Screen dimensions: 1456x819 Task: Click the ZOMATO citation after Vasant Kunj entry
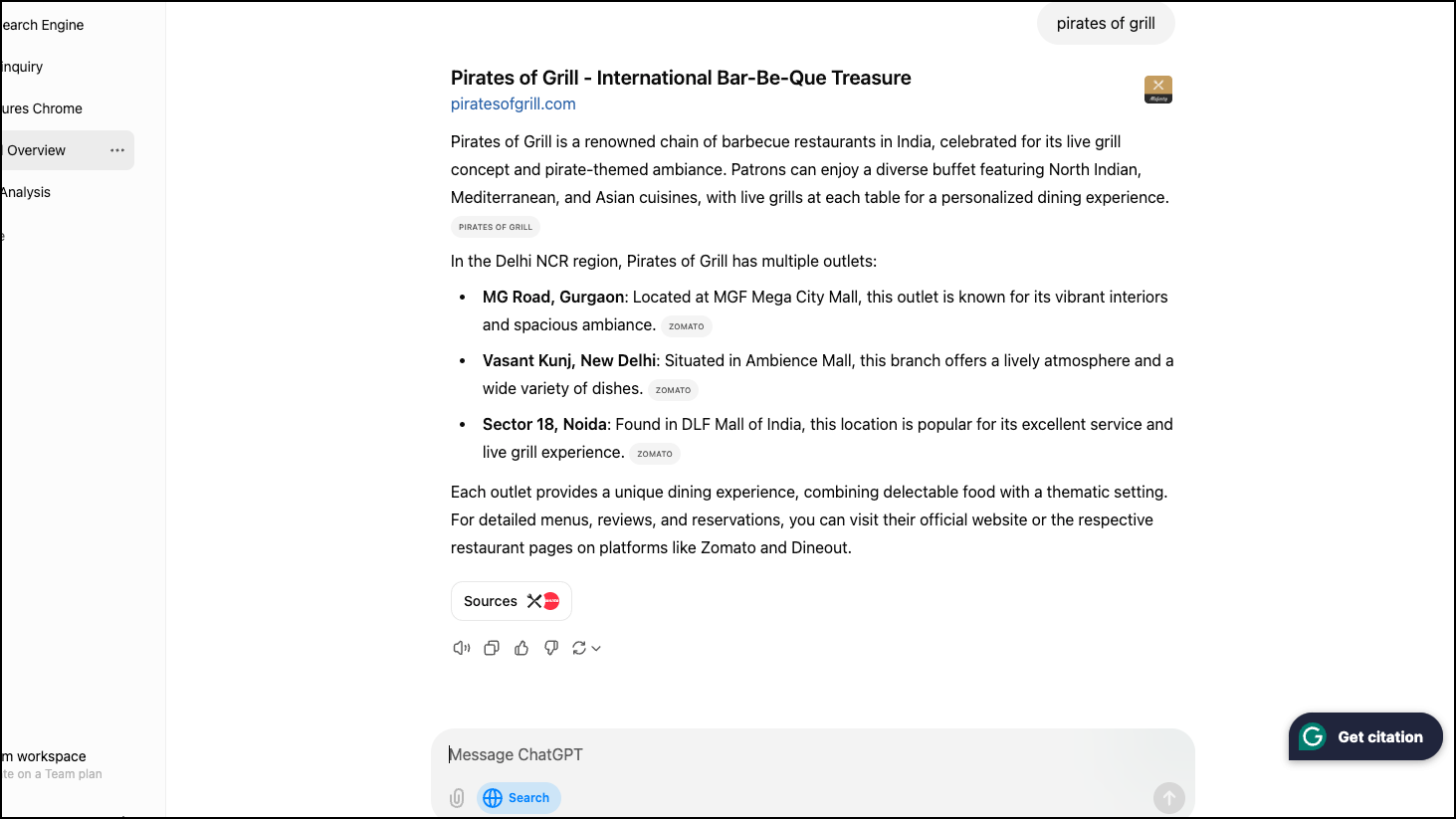click(x=674, y=390)
